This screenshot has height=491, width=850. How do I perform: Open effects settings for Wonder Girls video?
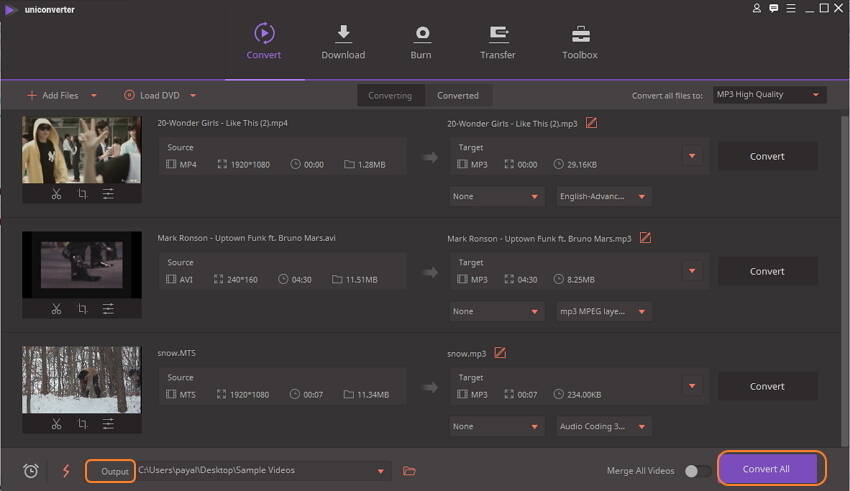point(108,194)
